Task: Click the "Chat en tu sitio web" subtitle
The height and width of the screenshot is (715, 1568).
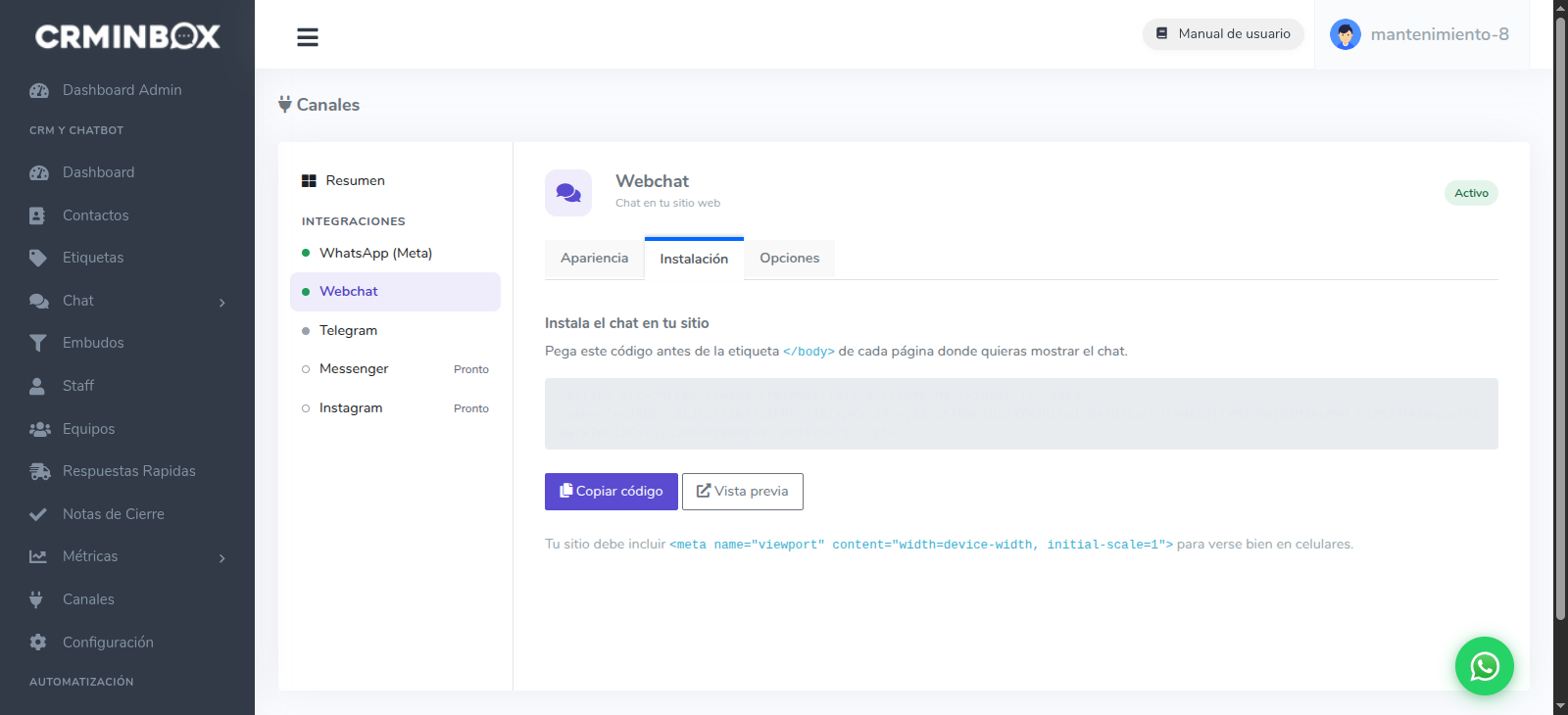Action: (667, 204)
